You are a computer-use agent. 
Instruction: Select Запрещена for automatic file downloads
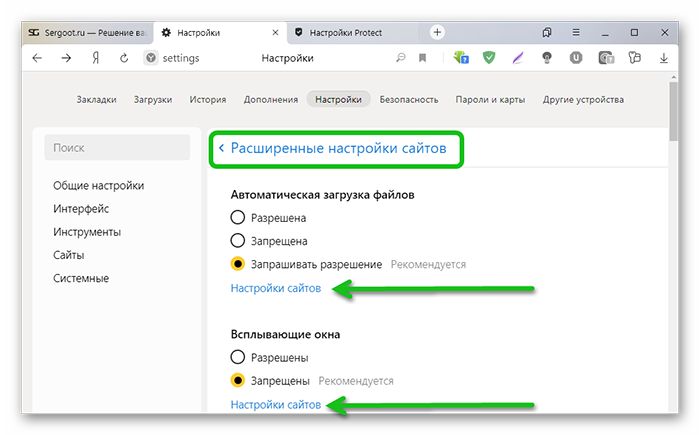pos(238,241)
